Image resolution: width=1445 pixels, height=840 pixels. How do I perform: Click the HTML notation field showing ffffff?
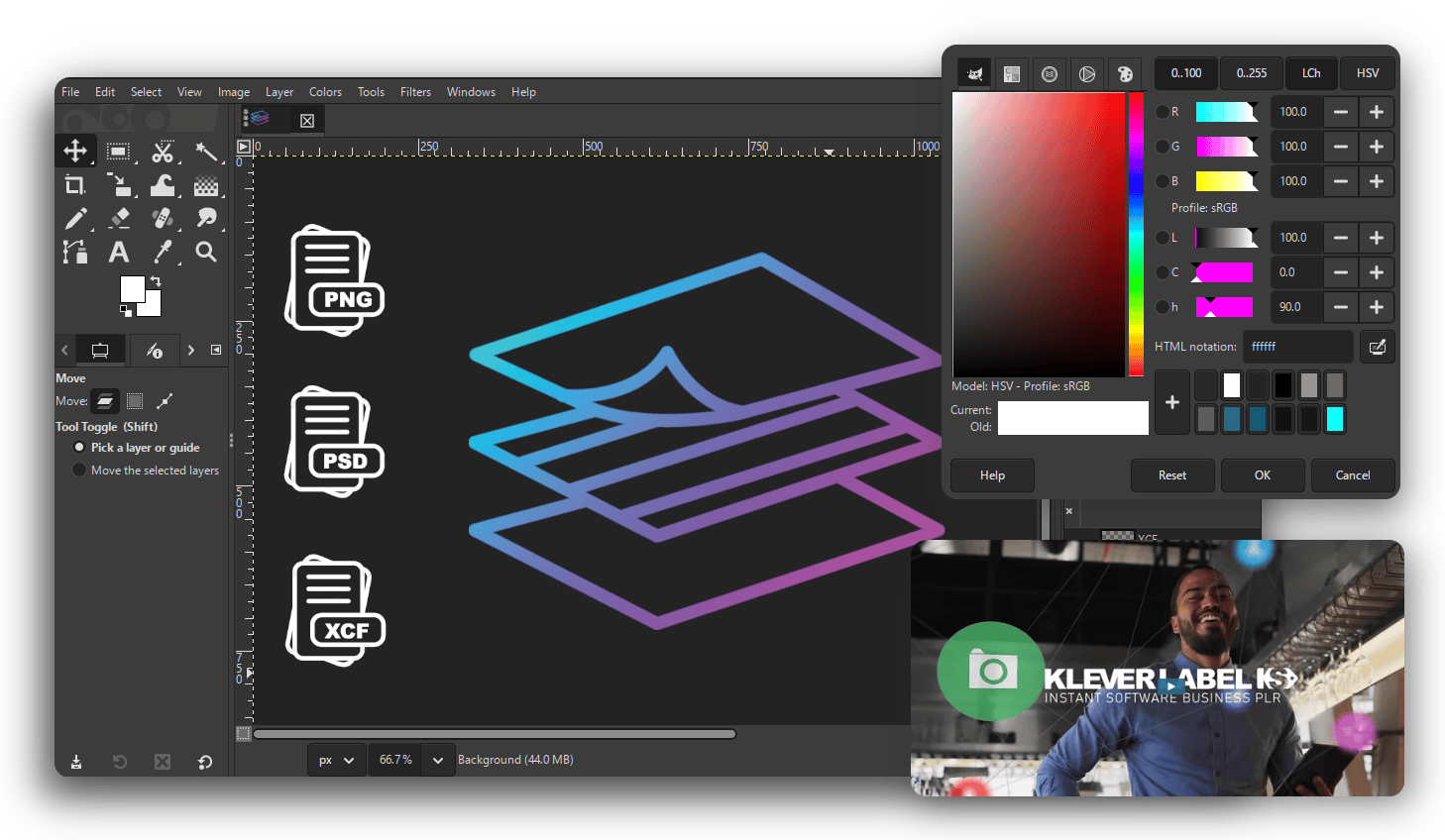tap(1296, 346)
